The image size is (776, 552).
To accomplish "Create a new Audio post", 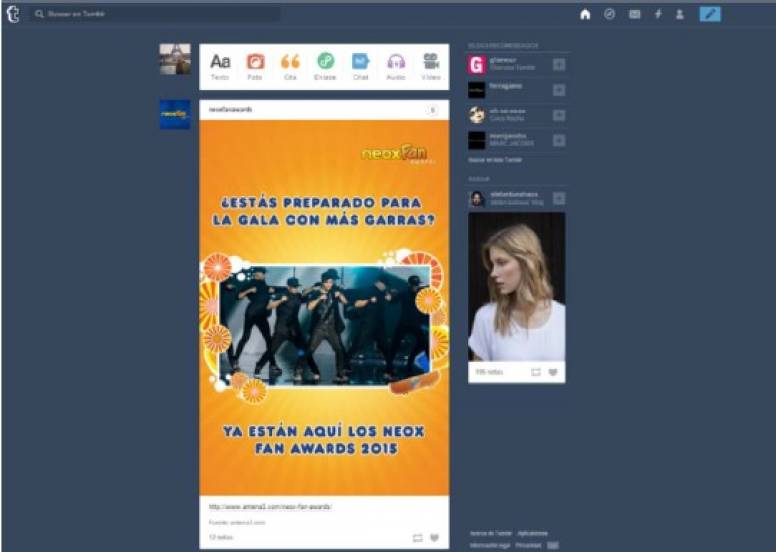I will [x=396, y=66].
